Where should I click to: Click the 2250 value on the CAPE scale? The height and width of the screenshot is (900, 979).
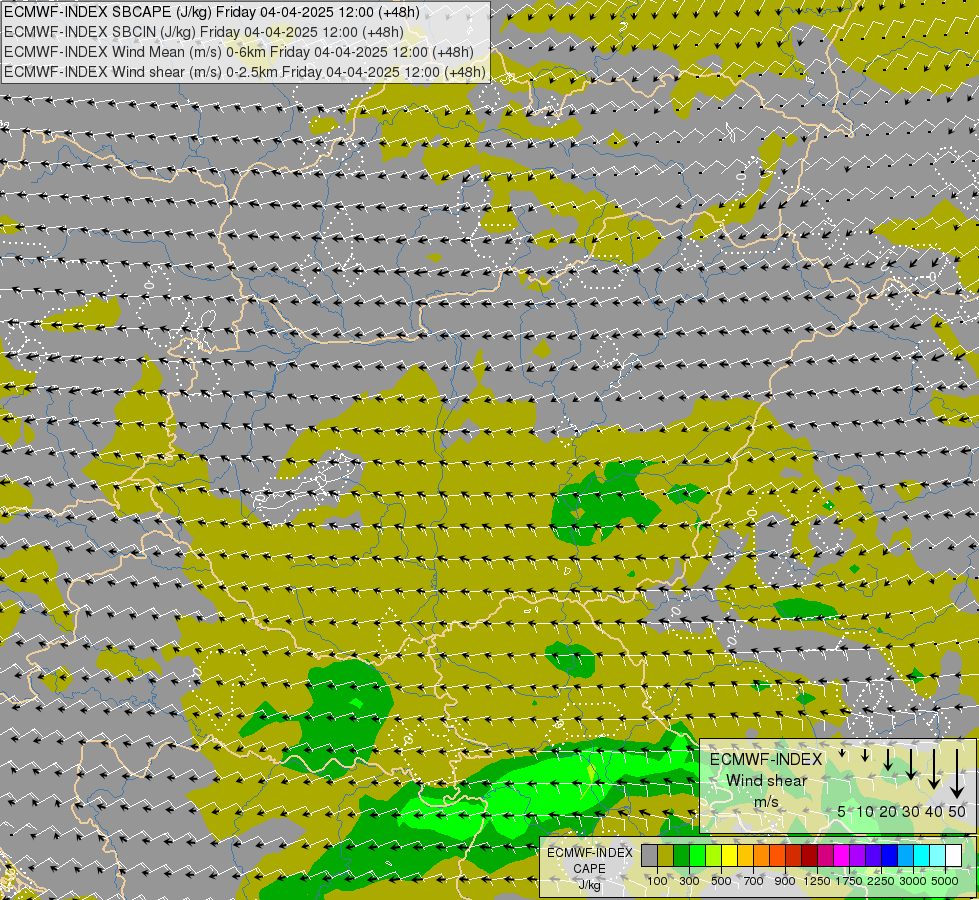[881, 881]
